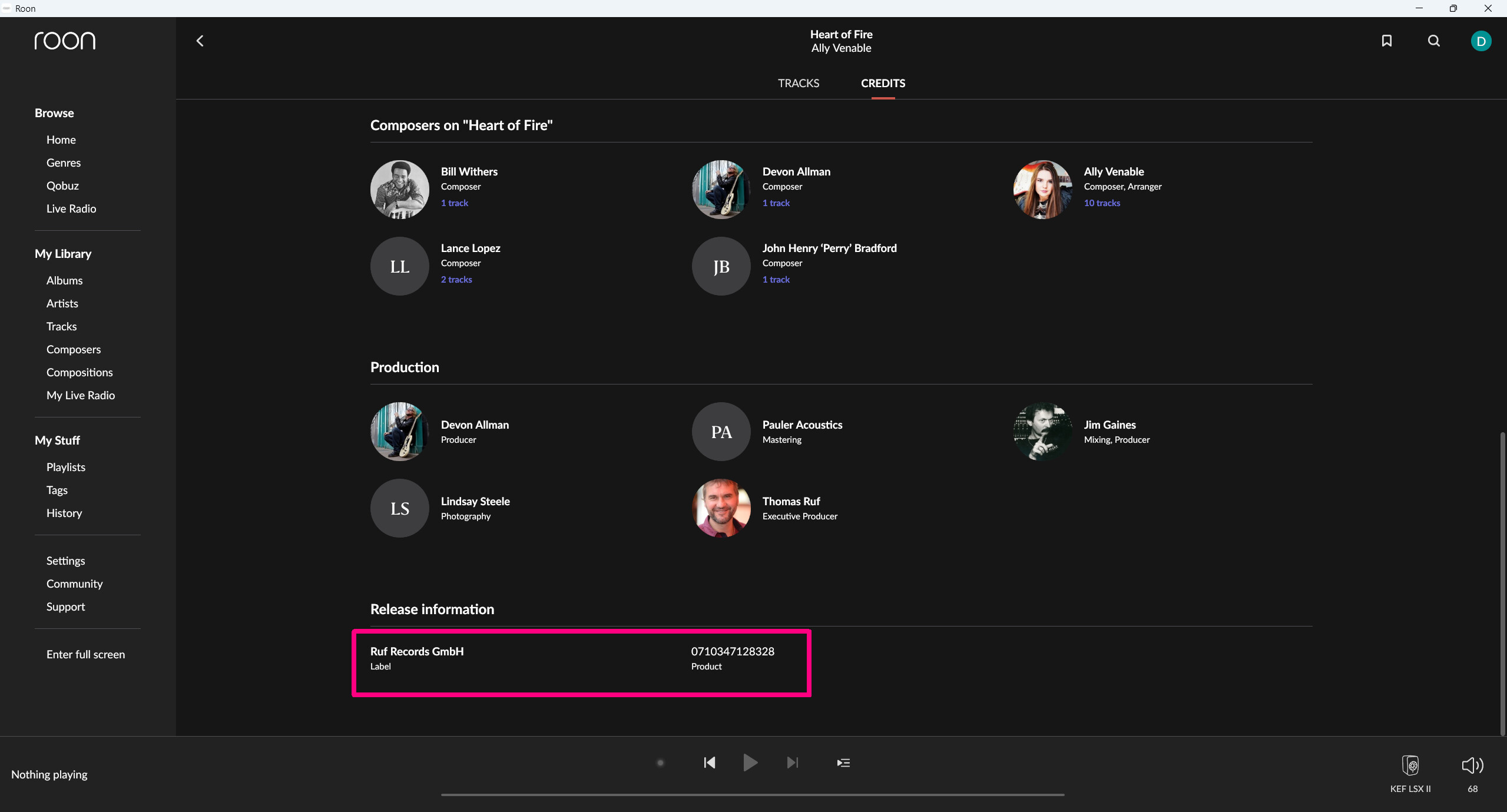Viewport: 1507px width, 812px height.
Task: Open the play queue icon
Action: 843,763
